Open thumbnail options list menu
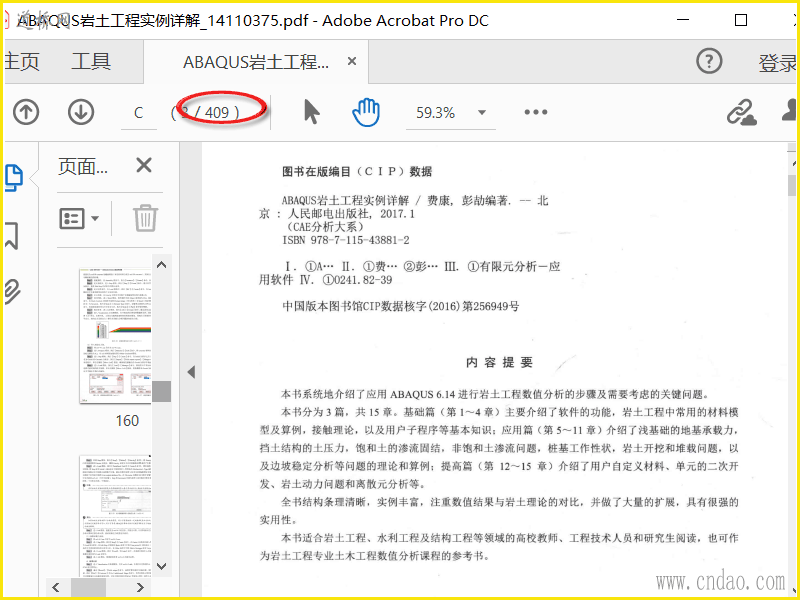 click(x=79, y=218)
